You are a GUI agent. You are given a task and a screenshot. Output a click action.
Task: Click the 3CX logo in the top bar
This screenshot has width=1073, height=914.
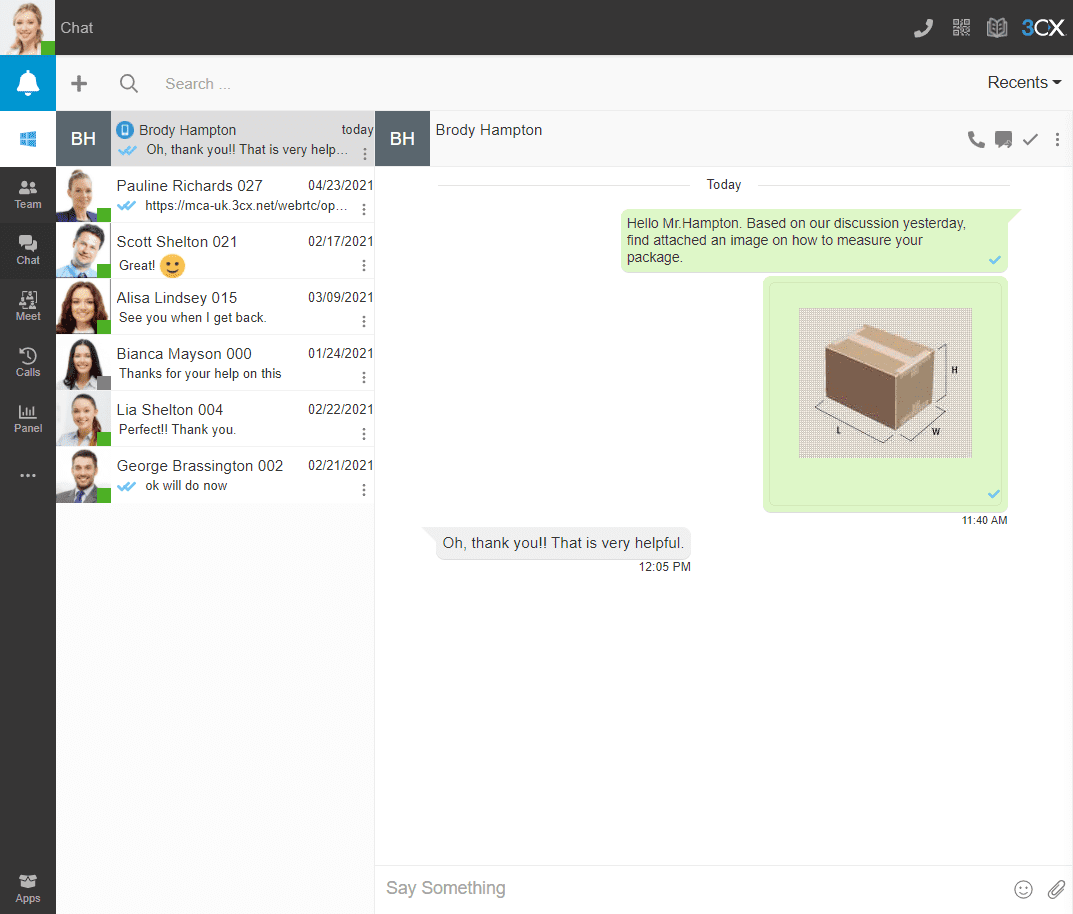[1043, 27]
